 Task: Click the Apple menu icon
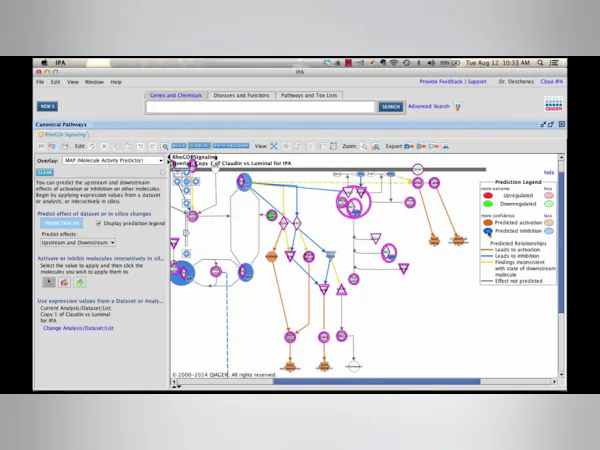pos(44,63)
